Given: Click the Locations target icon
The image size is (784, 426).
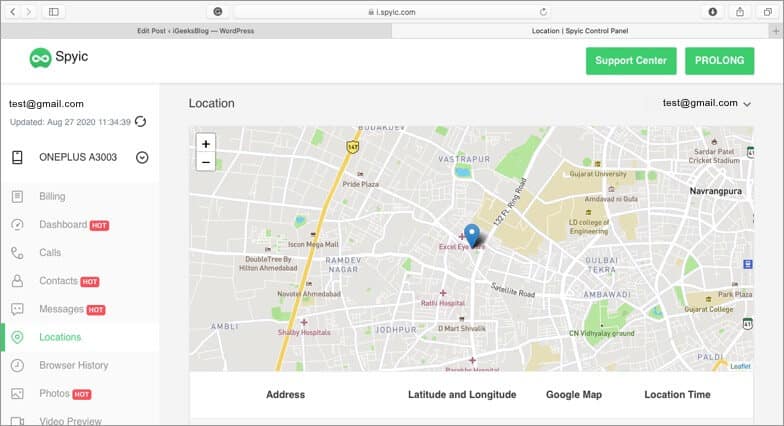Looking at the screenshot, I should [x=17, y=338].
